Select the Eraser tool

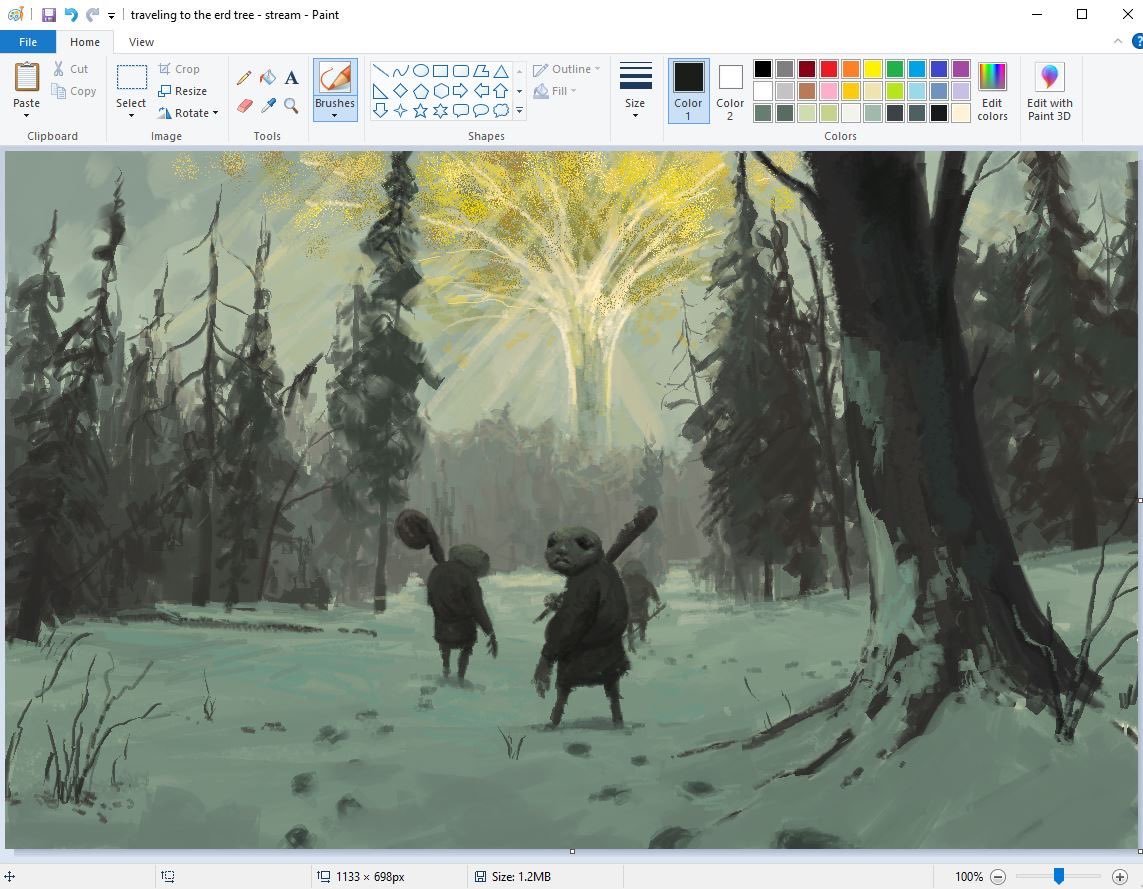click(x=244, y=106)
